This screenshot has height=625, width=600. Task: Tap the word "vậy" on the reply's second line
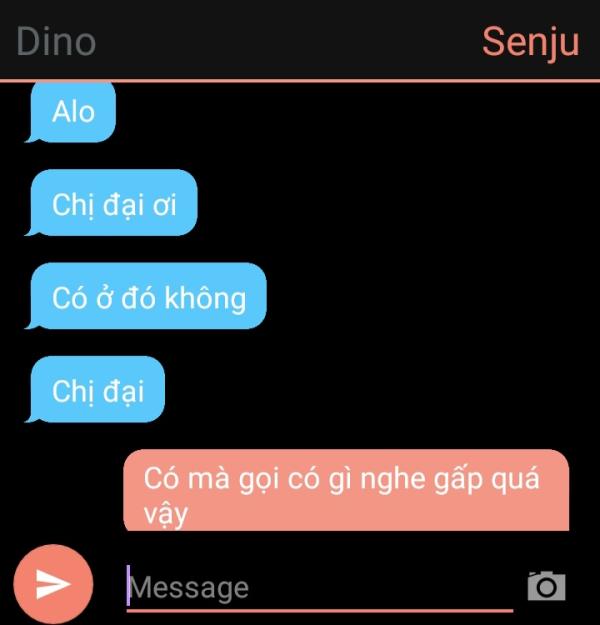(165, 515)
